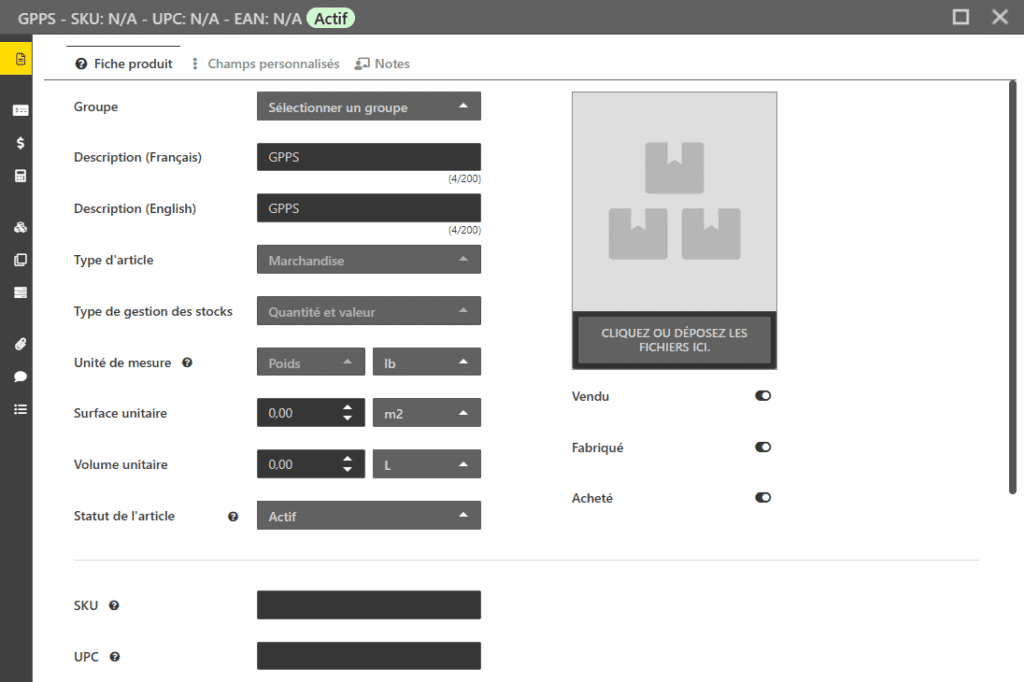This screenshot has width=1024, height=682.
Task: Open the paperclip attachments icon
Action: click(20, 344)
